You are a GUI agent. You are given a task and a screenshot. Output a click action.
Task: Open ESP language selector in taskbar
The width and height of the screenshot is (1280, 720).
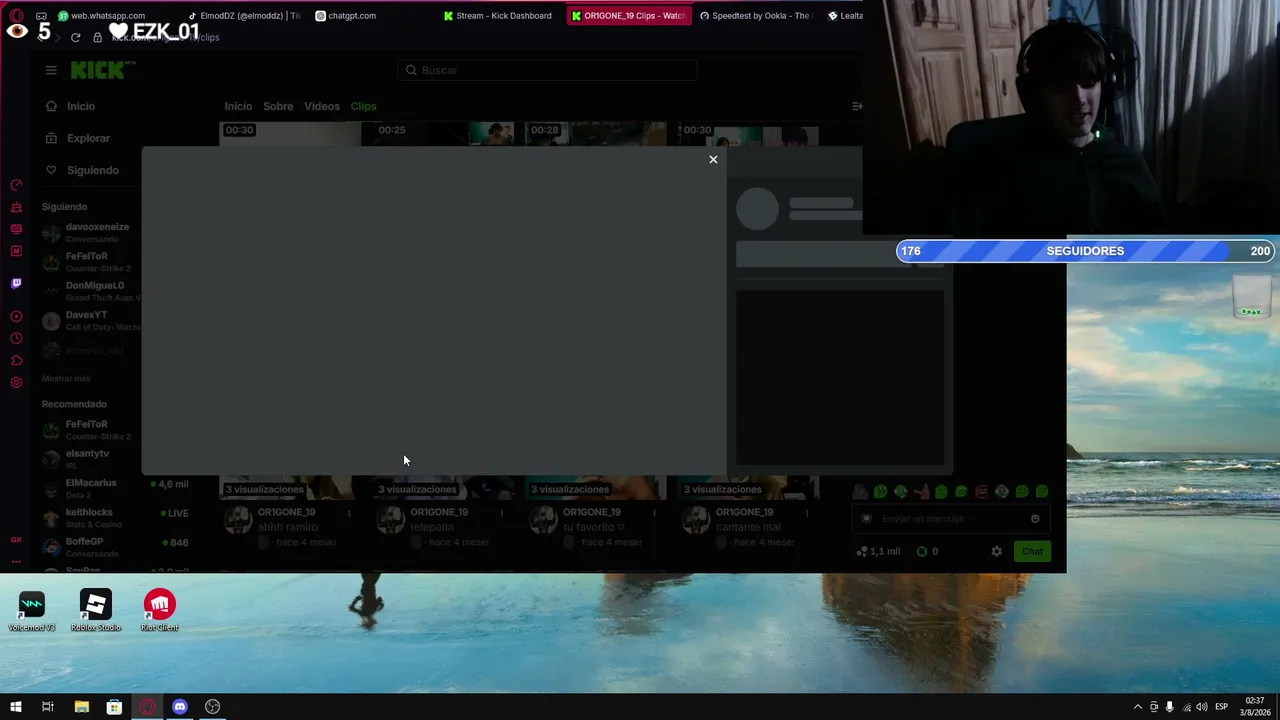(x=1221, y=707)
